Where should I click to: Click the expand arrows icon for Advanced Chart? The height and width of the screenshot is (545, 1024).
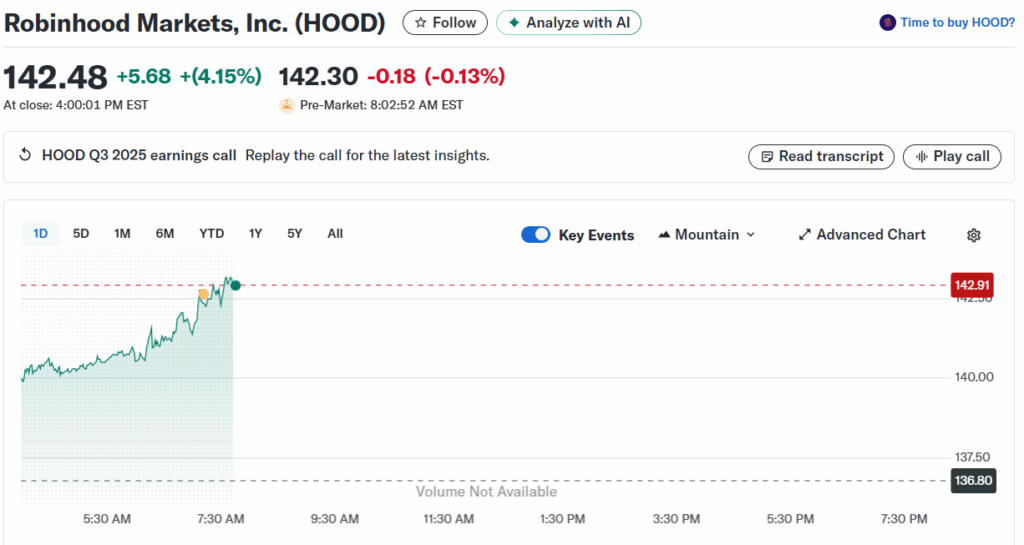[x=804, y=235]
